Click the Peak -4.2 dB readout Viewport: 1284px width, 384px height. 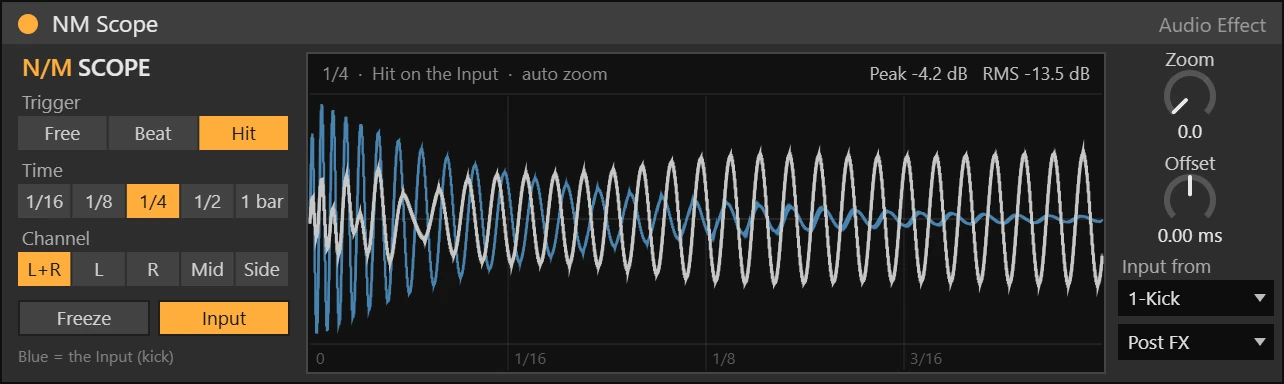[919, 74]
